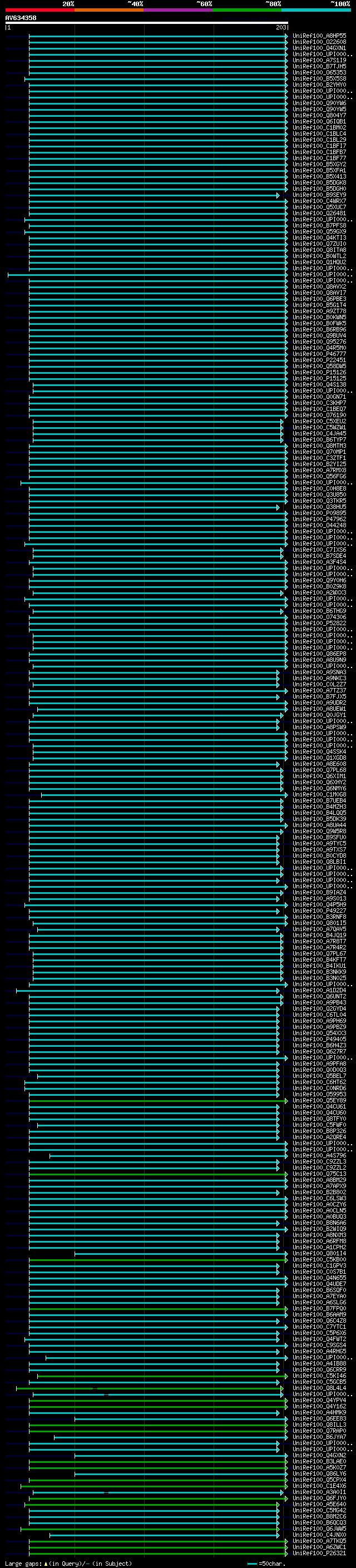The image size is (356, 1568).
Task: Select hit label UniRef100_Q8MTM3
Action: pos(319,446)
